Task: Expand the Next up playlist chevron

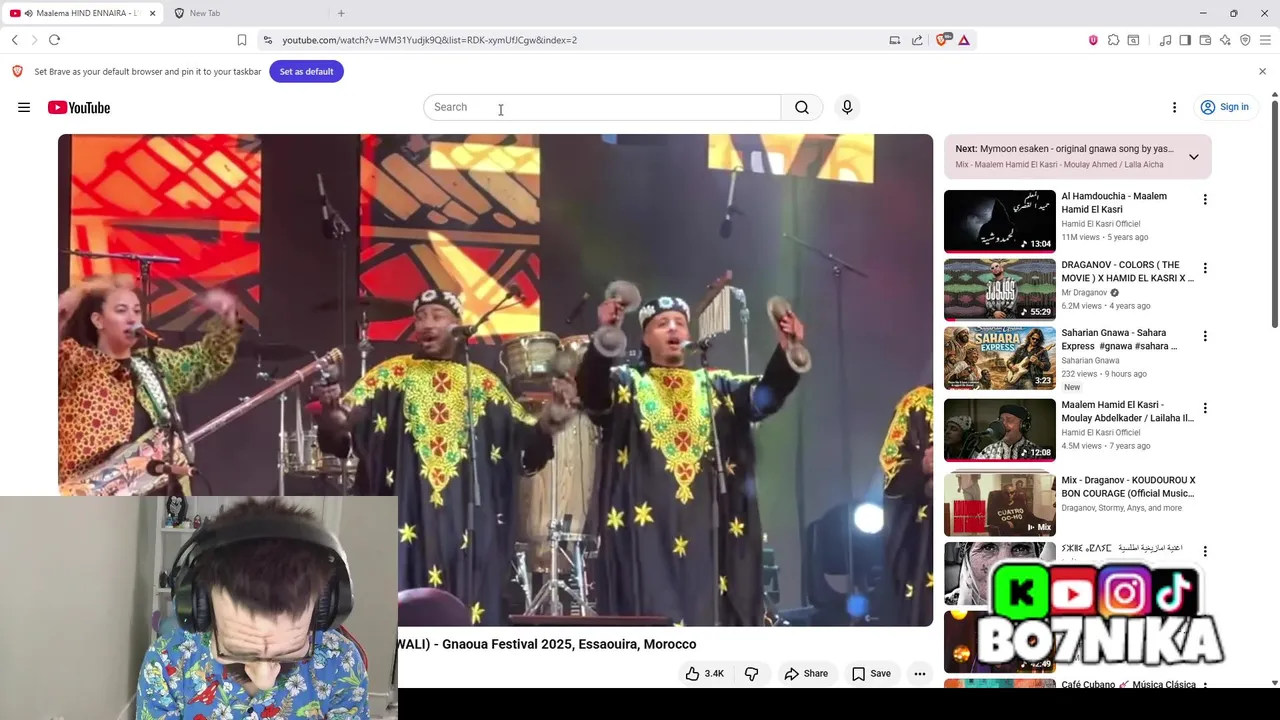Action: click(1193, 157)
